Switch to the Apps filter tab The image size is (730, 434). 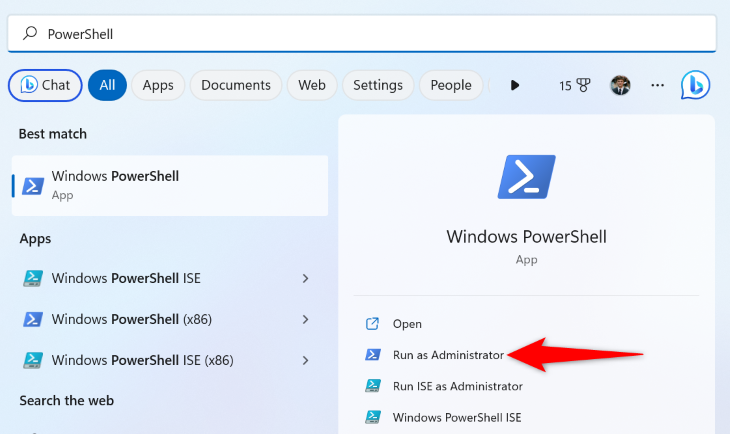click(158, 85)
